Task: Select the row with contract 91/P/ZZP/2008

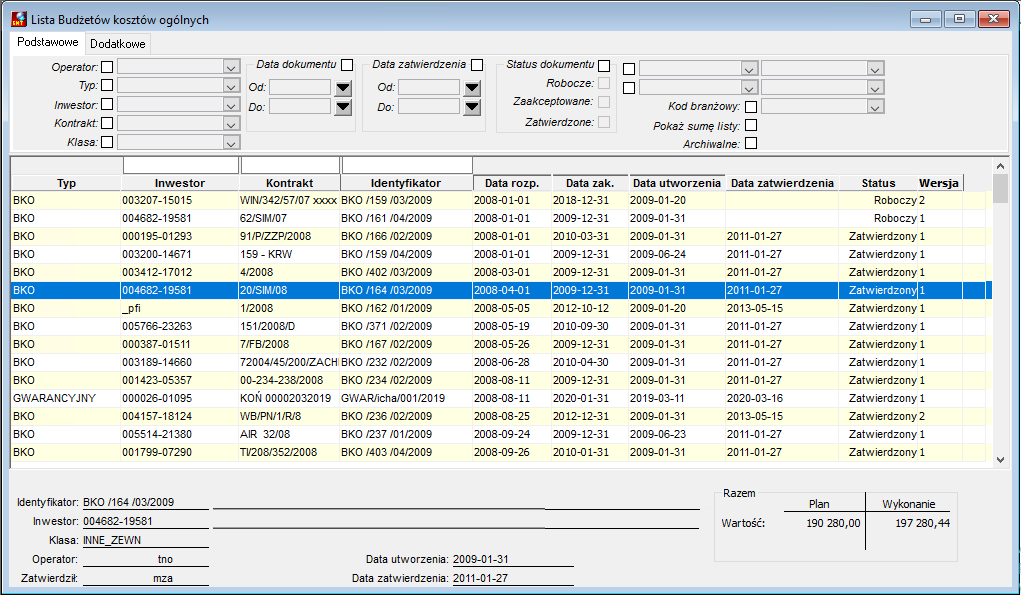Action: (x=501, y=236)
